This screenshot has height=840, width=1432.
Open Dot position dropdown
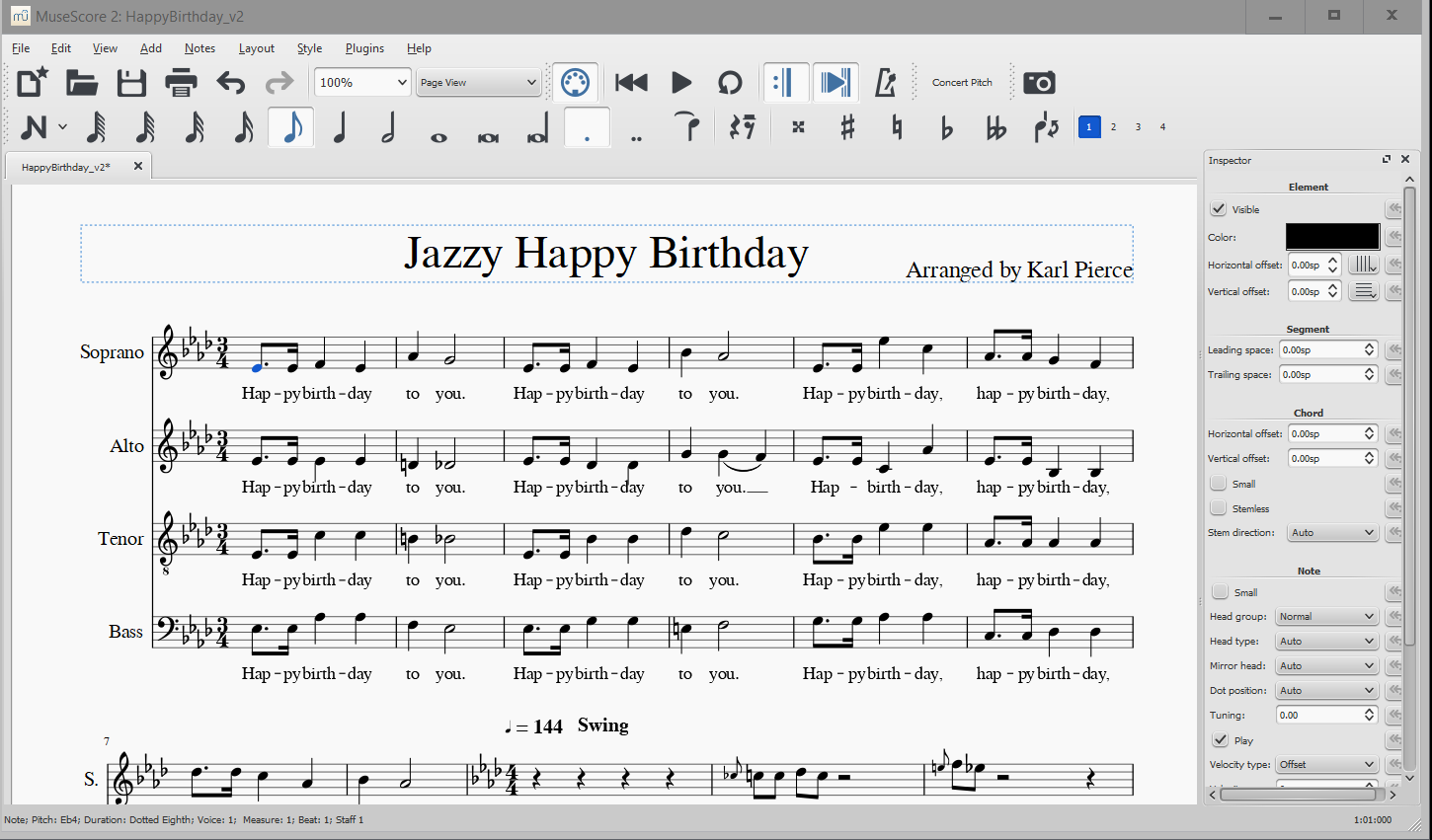(1326, 691)
